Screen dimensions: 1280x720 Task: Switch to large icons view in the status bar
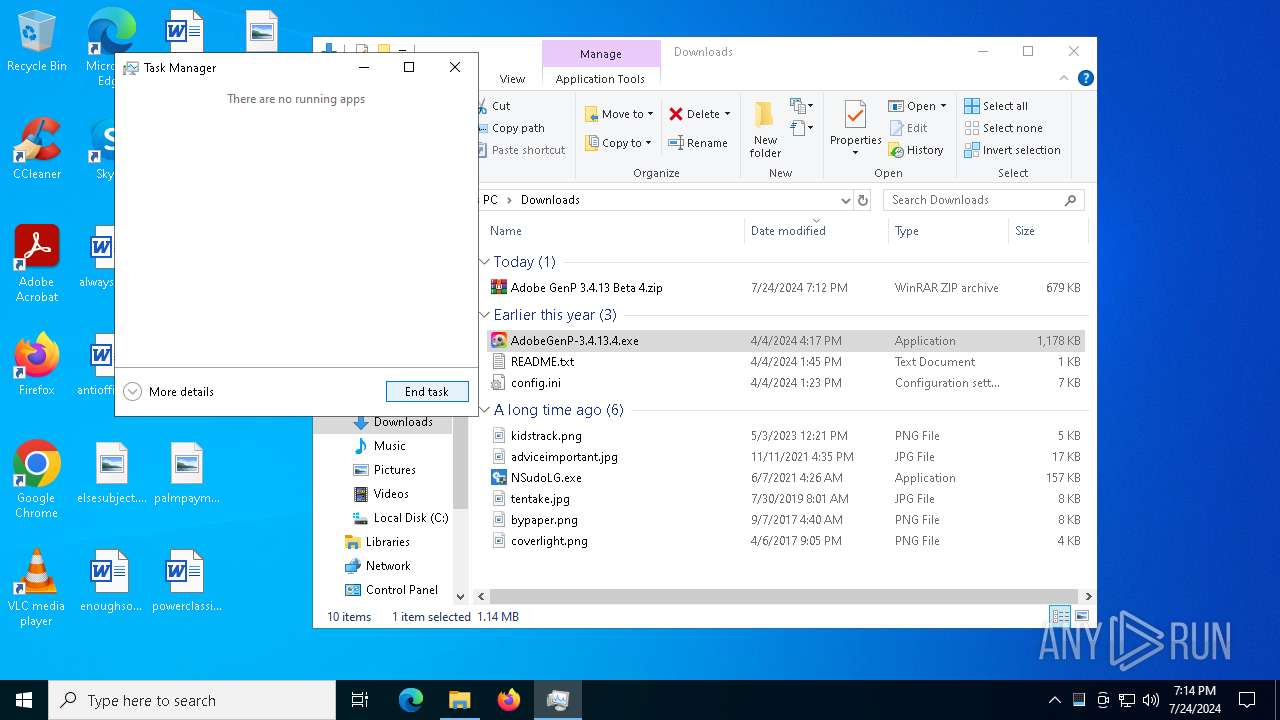pos(1081,616)
